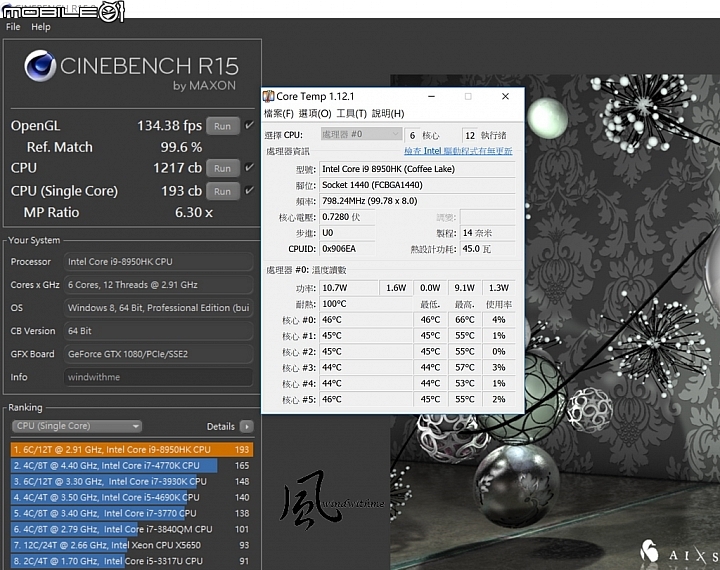Click the CB Version 64 Bit field
Screen dimensions: 720x570
tap(158, 331)
